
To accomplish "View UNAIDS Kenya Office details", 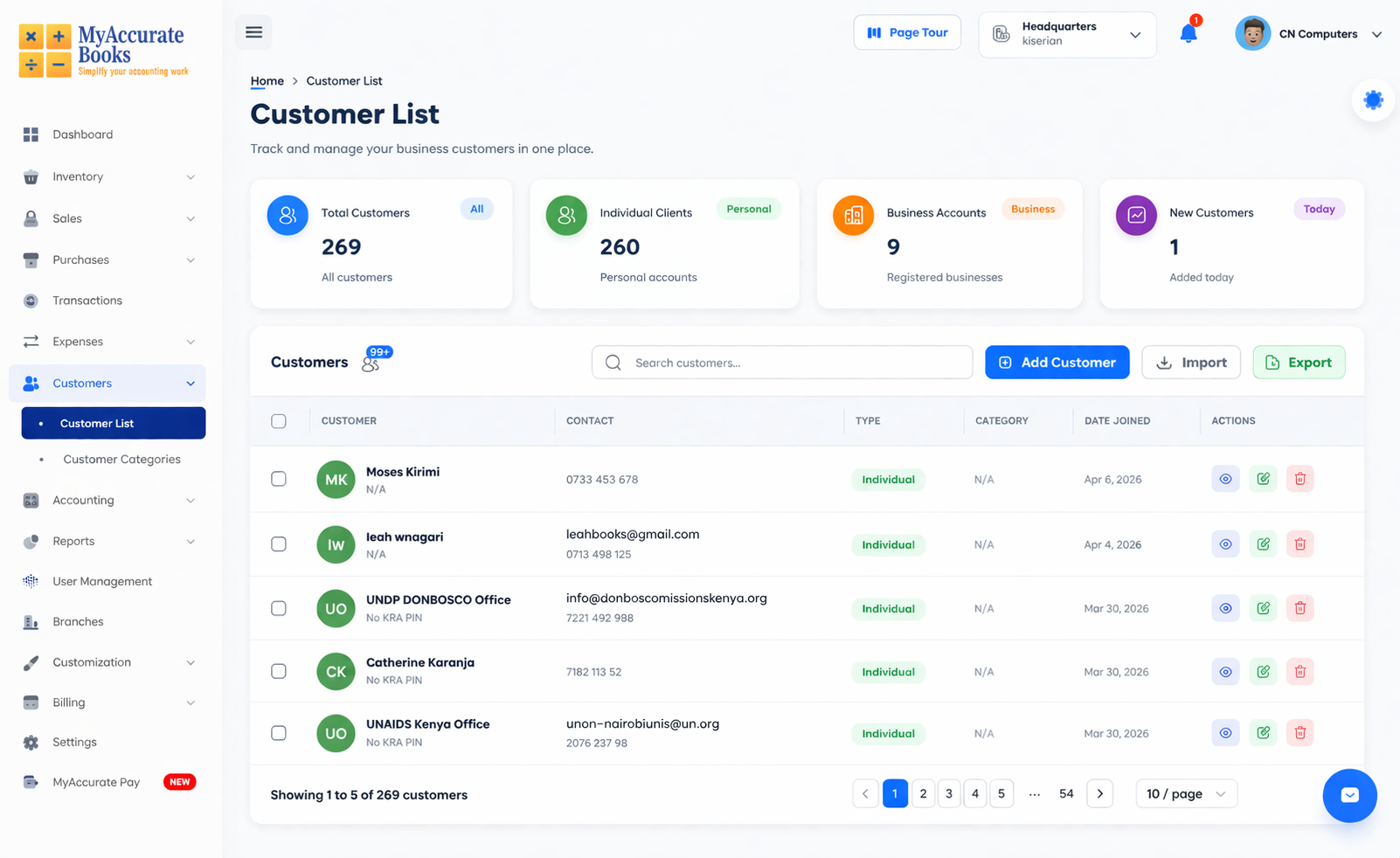I will point(1225,732).
